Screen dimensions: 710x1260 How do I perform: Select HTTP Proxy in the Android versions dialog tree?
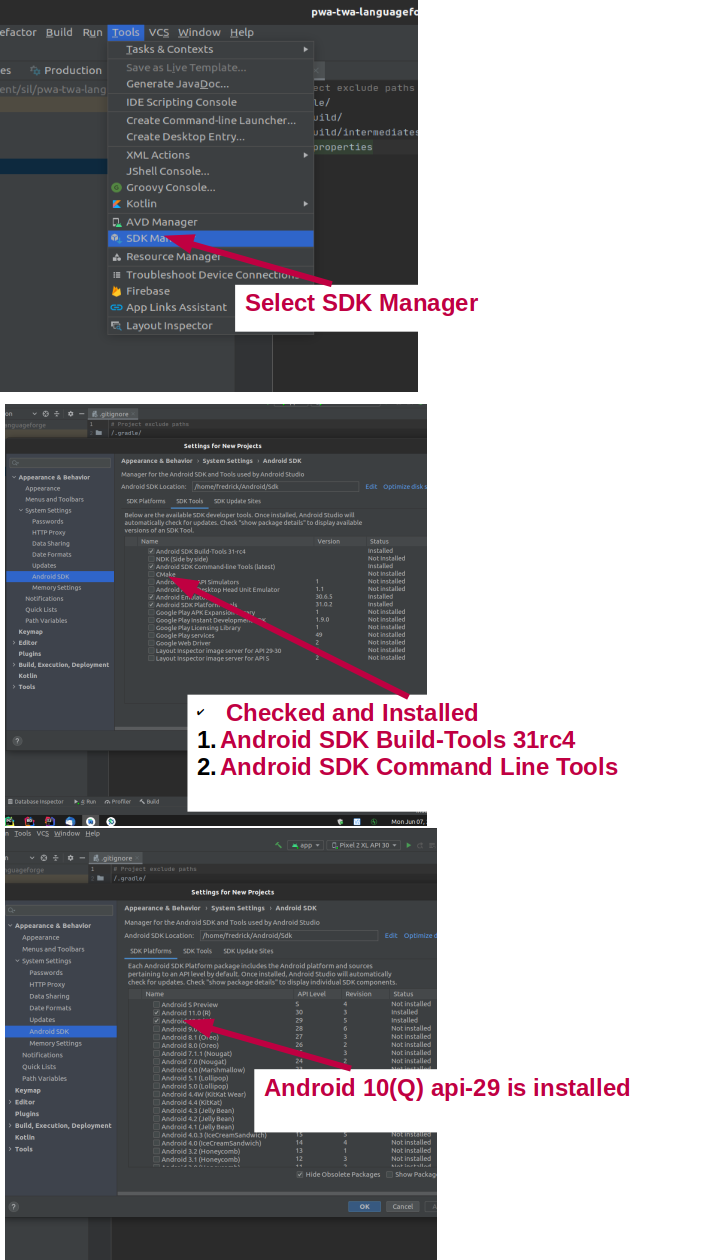point(47,984)
